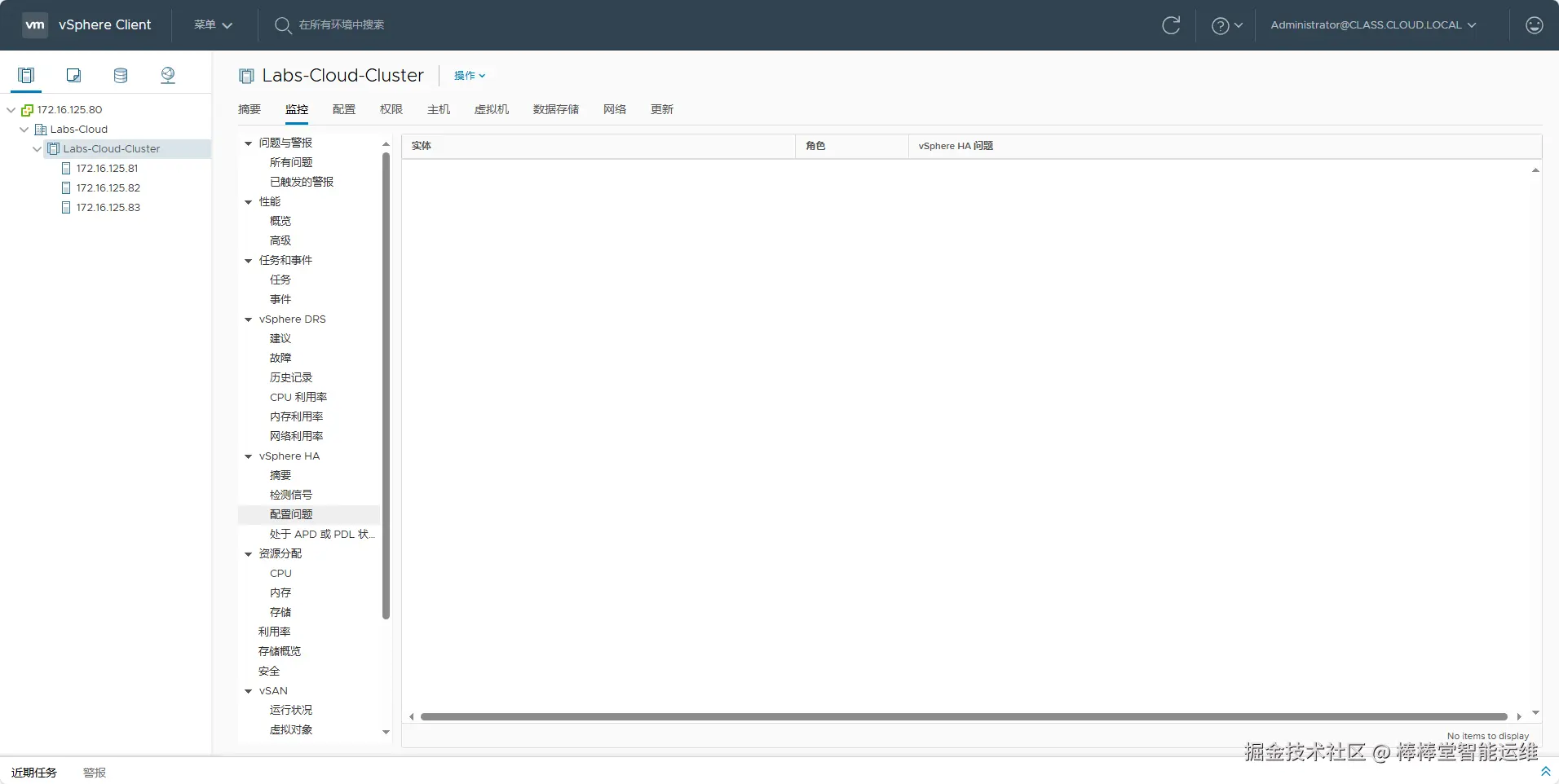Click the table horizontal scrollbar
Screen dimensions: 1559x784
point(964,717)
